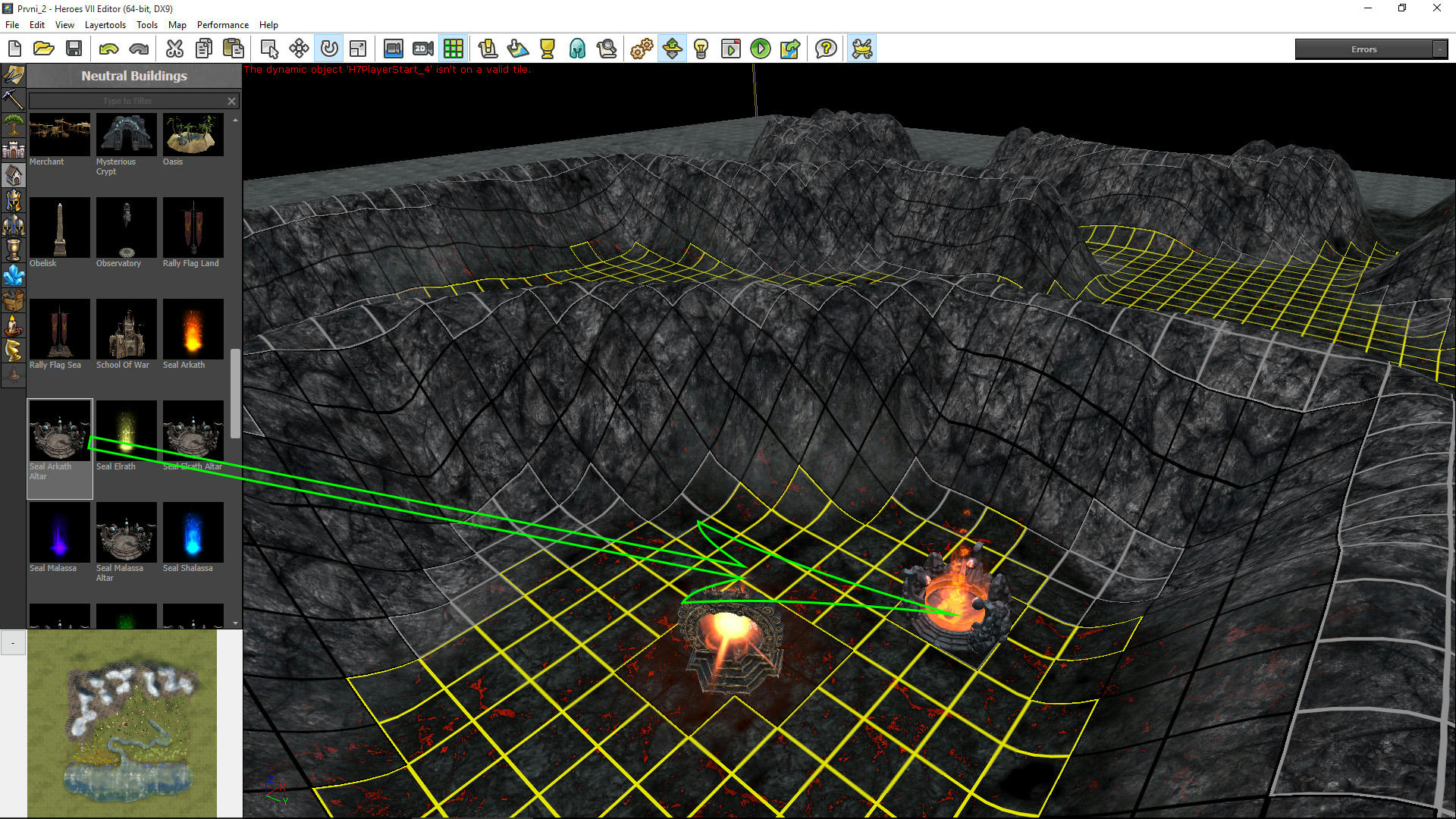The image size is (1456, 819).
Task: Choose the four-arrow Move tool
Action: (x=299, y=49)
